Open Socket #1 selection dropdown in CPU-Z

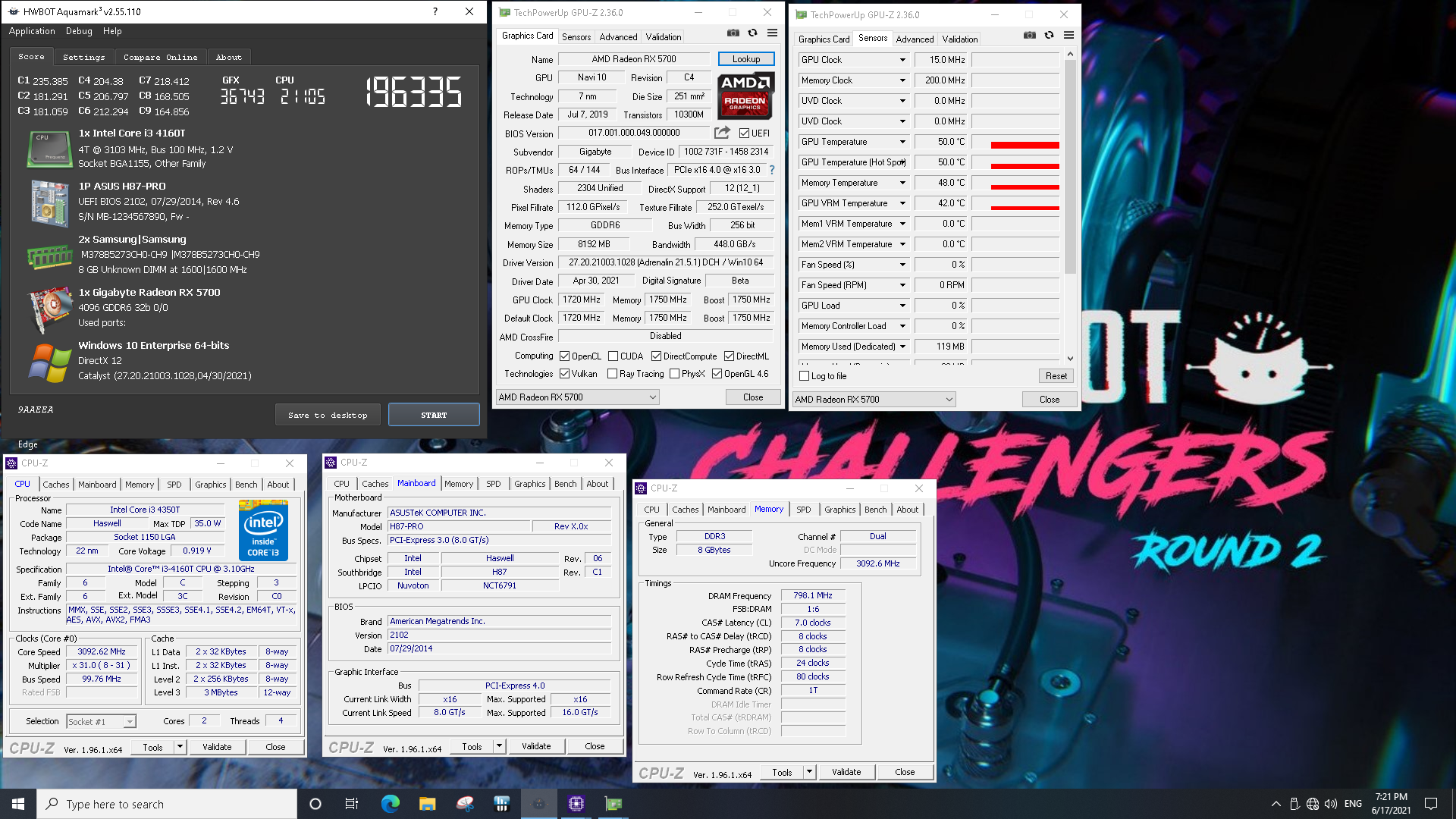[x=101, y=722]
